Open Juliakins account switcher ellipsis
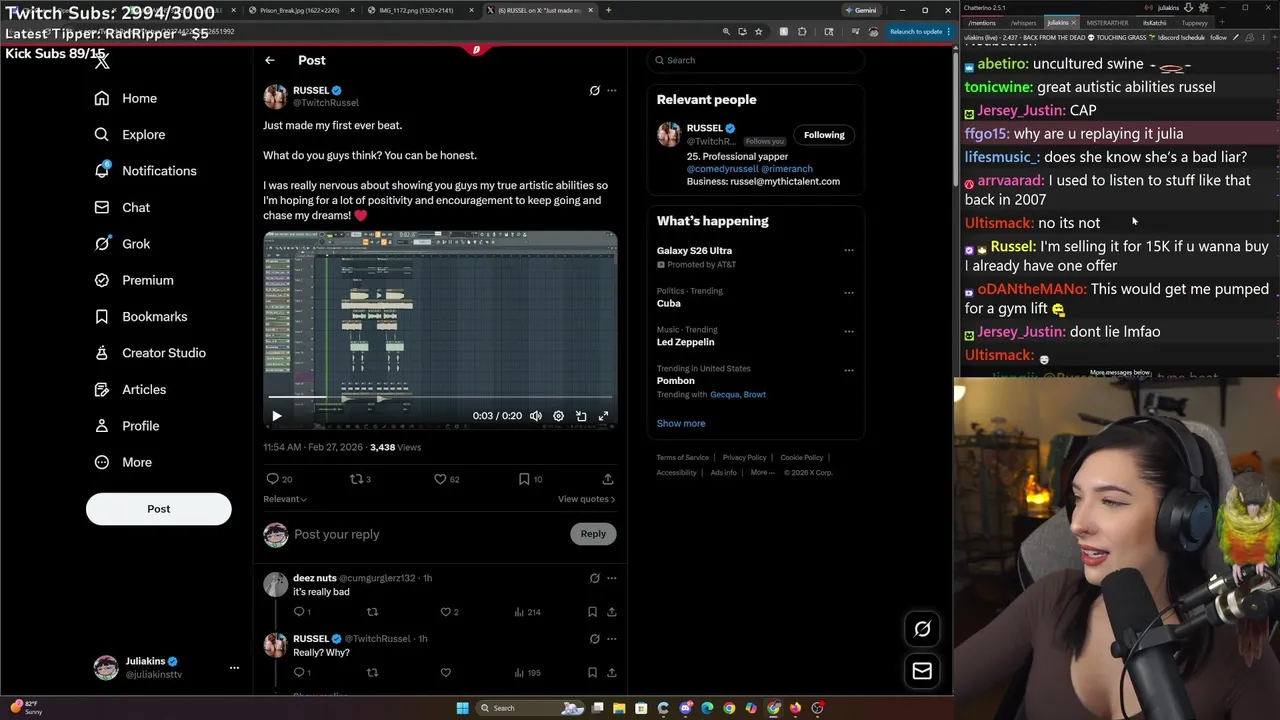The height and width of the screenshot is (720, 1280). (x=234, y=667)
